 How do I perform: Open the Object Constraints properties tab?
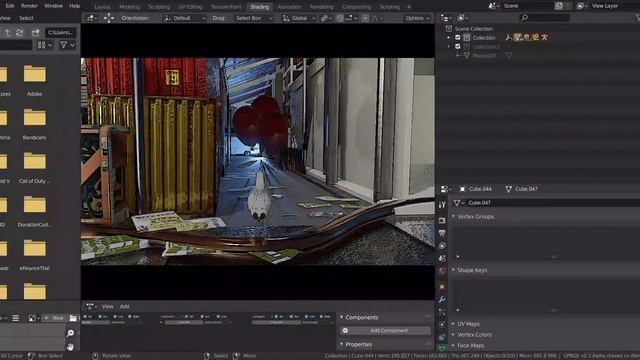pos(442,338)
